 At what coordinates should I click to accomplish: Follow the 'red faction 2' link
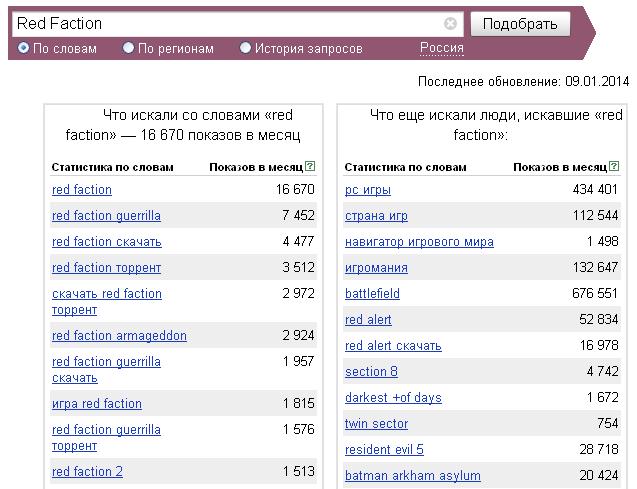(87, 472)
